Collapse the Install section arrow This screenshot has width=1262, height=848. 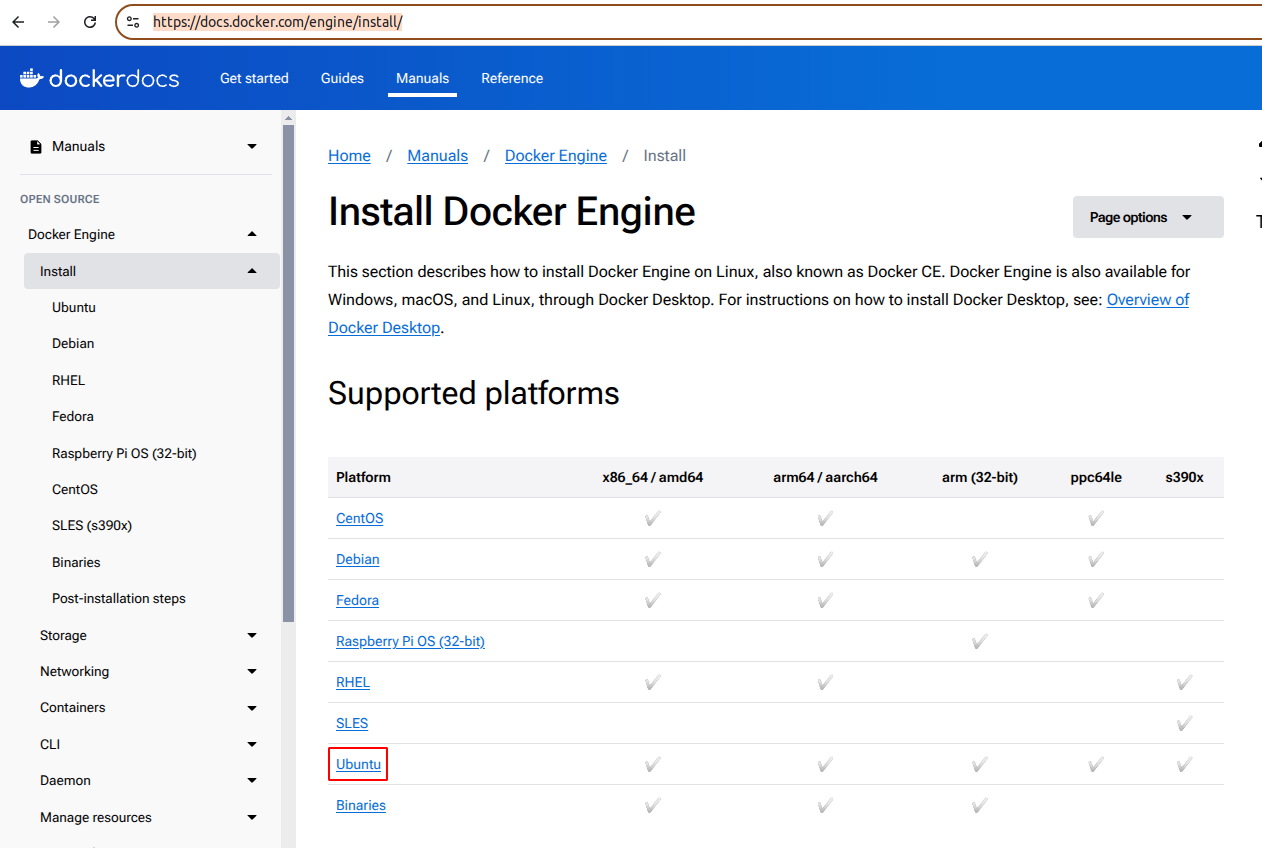pyautogui.click(x=252, y=271)
